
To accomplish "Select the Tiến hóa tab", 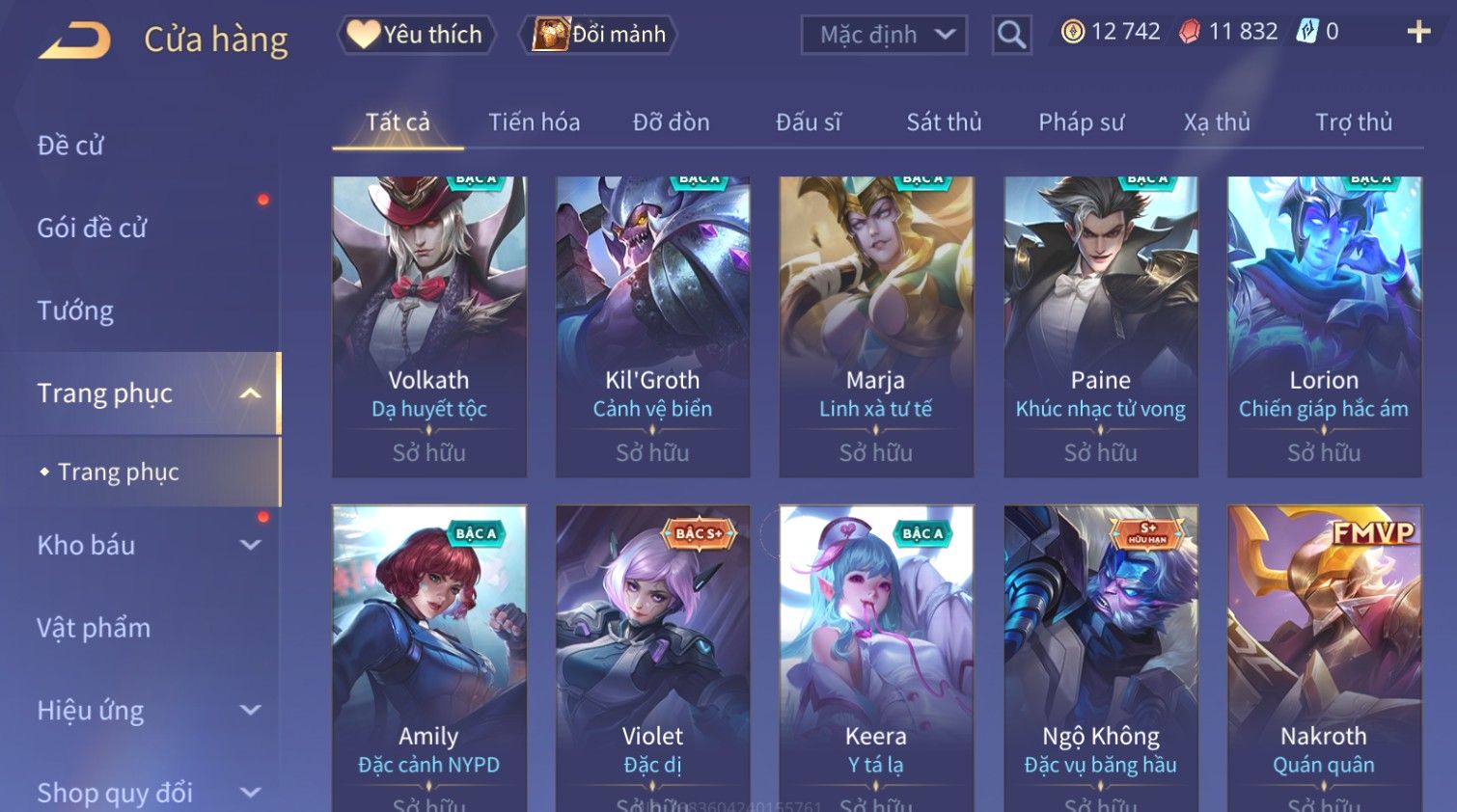I will (x=534, y=122).
